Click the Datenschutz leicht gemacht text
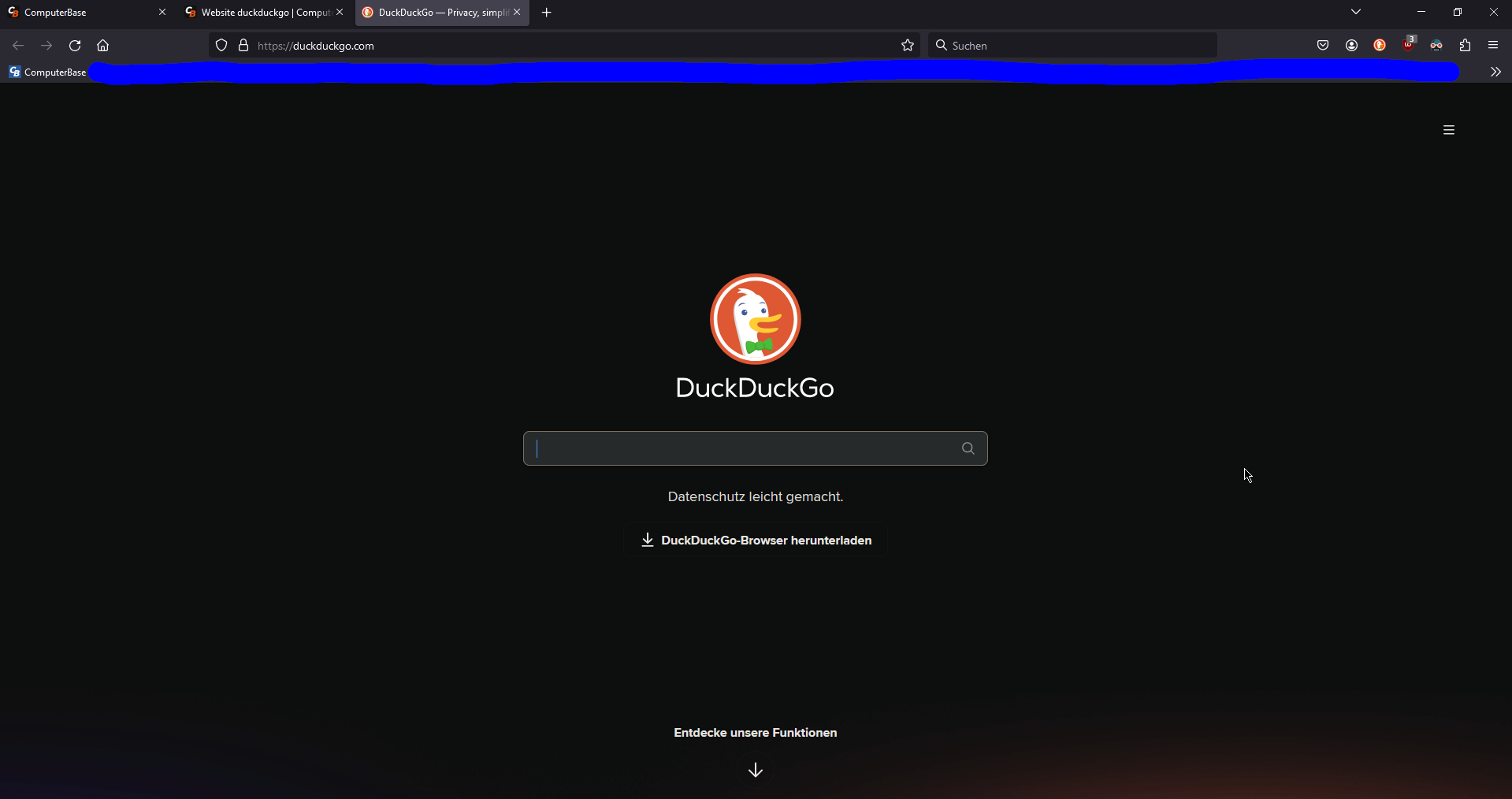 756,496
